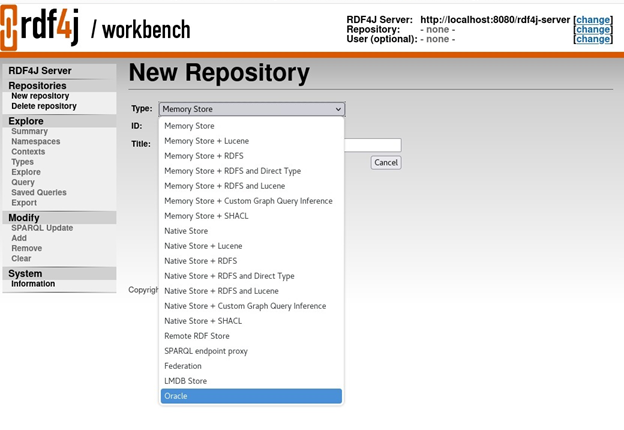
Task: Open Contexts in sidebar
Action: click(x=28, y=152)
